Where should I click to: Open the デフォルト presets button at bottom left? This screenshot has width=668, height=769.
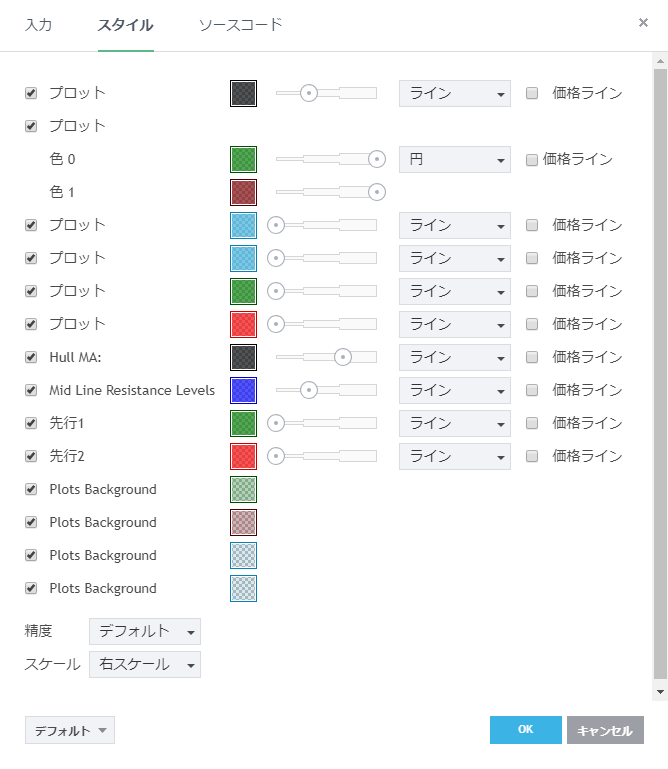[70, 730]
